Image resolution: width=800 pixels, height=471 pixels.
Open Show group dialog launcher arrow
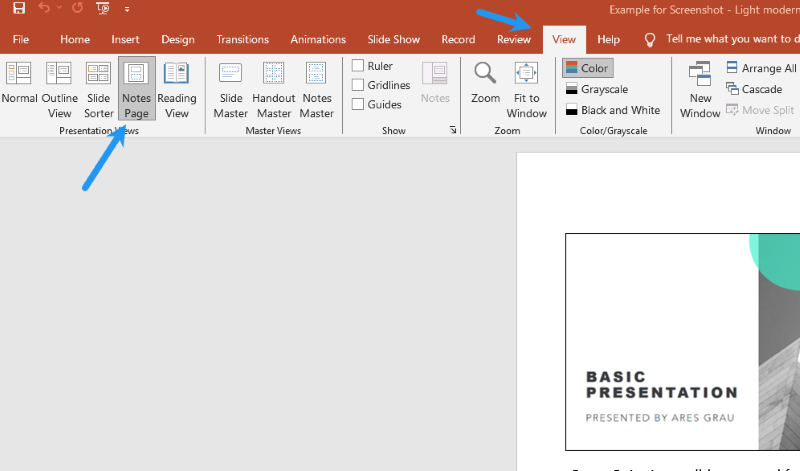pyautogui.click(x=453, y=130)
